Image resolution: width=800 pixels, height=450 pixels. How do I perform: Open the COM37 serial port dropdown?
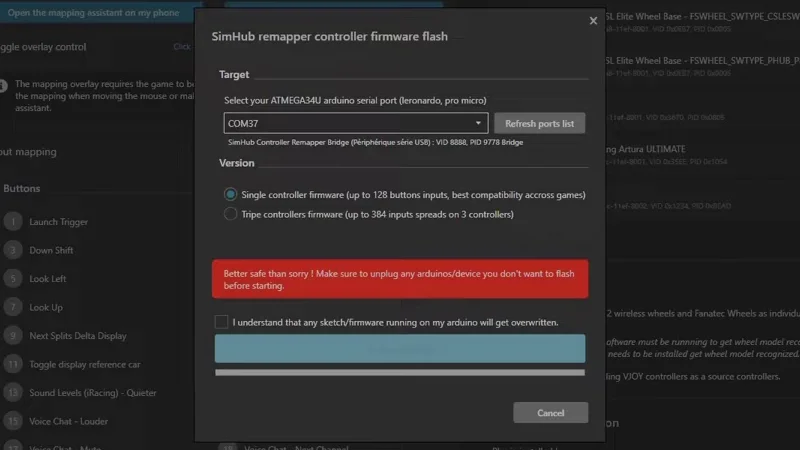pyautogui.click(x=356, y=123)
